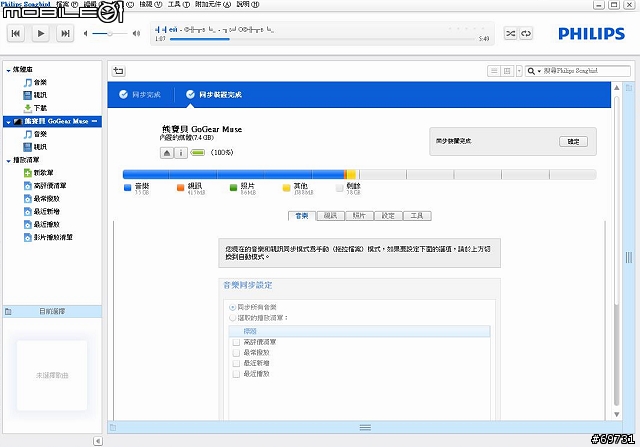Screen dimensions: 640x447
Task: Select the 同步所有音樂 radio option
Action: (233, 307)
